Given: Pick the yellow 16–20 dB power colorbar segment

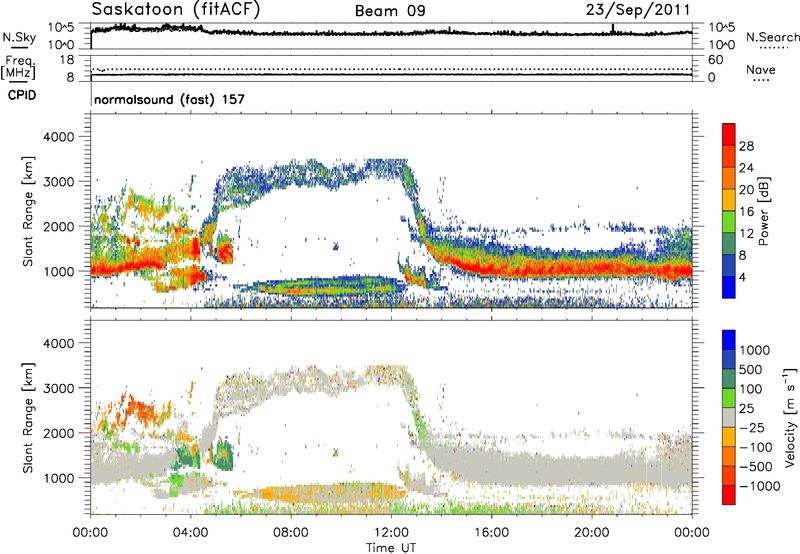Looking at the screenshot, I should pos(729,201).
